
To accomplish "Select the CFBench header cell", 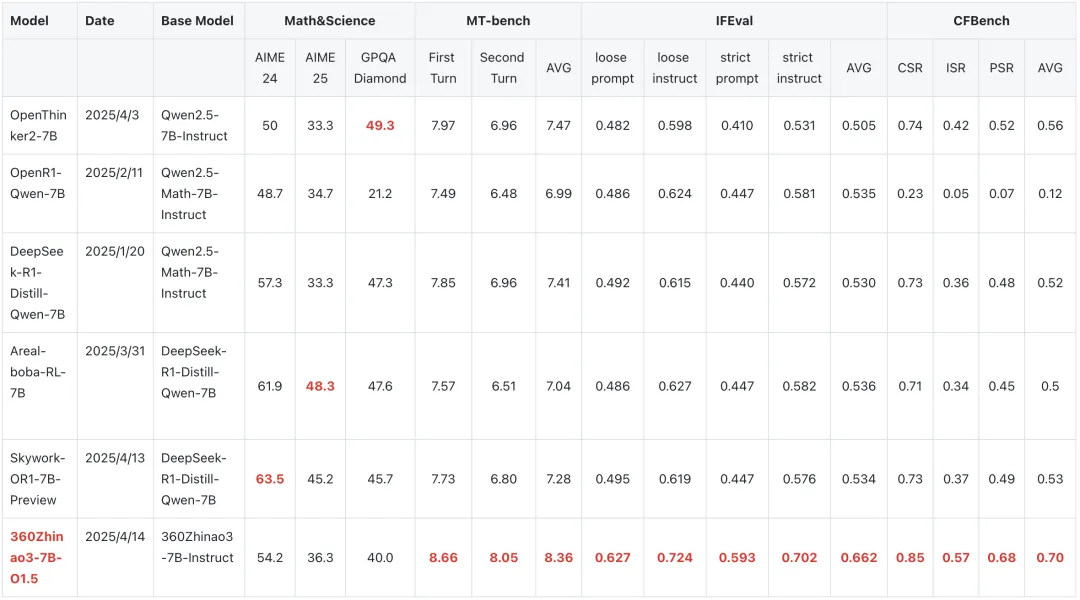I will 981,20.
